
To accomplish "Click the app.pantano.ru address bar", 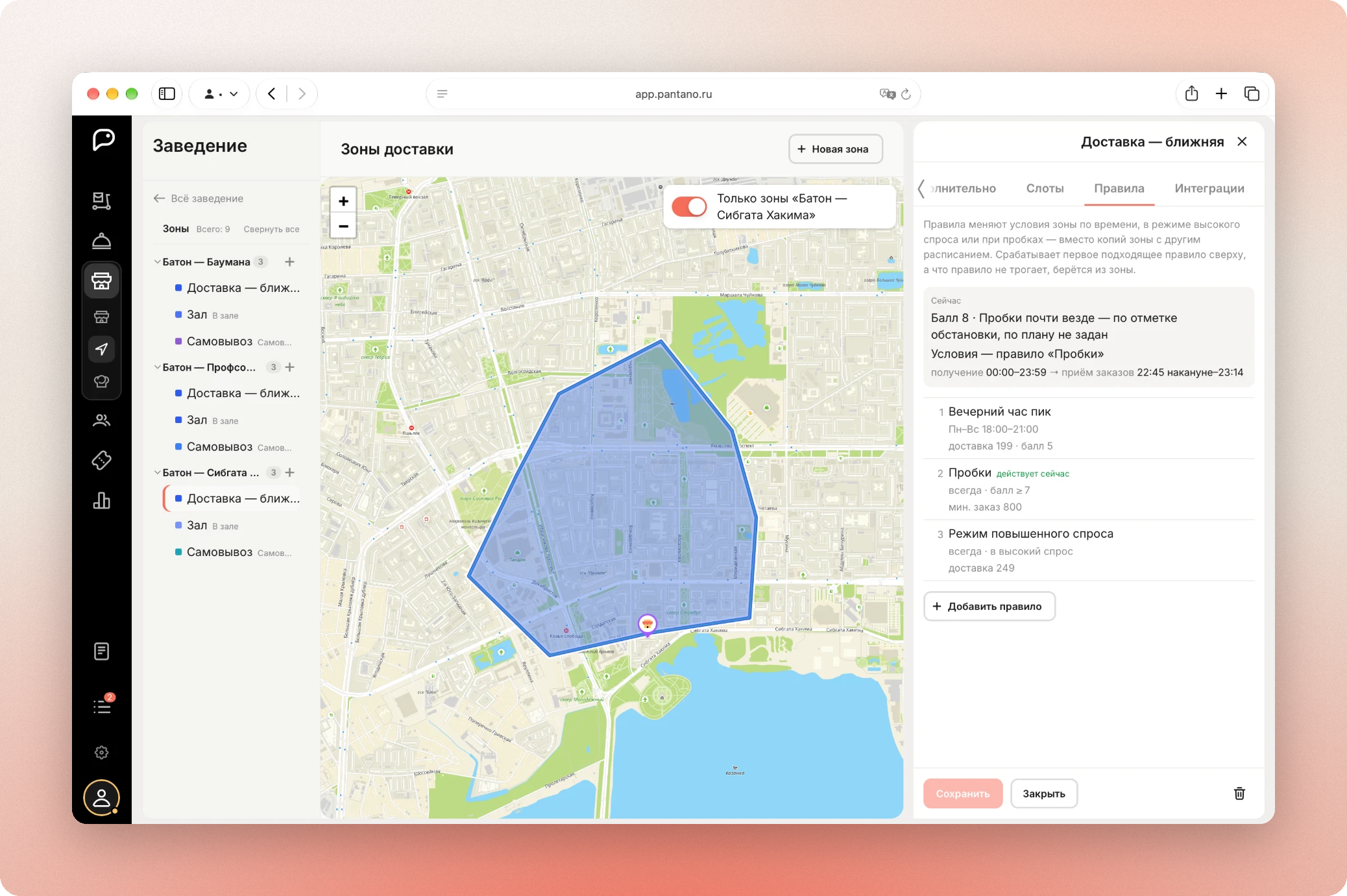I will (x=673, y=94).
